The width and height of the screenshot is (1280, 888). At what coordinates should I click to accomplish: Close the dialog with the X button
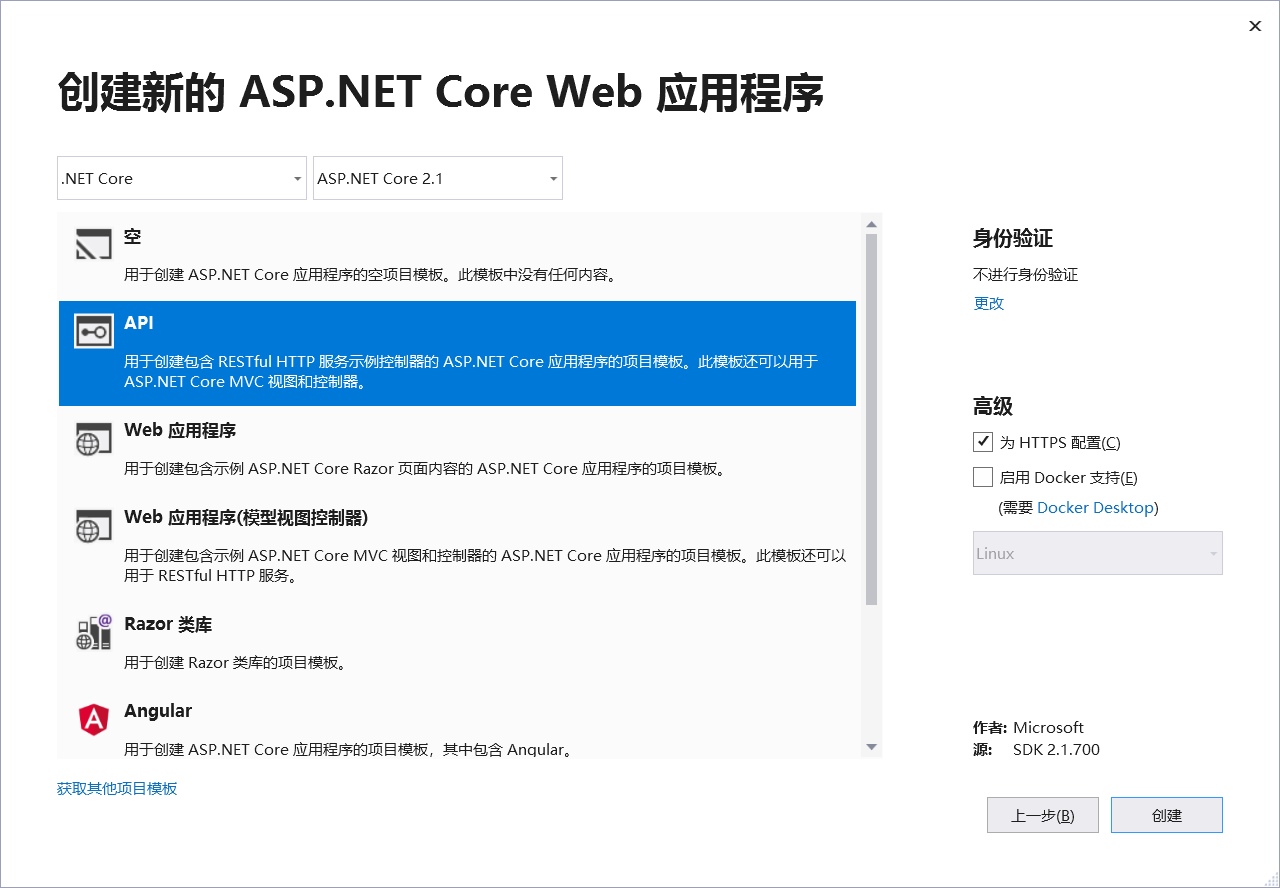point(1255,26)
